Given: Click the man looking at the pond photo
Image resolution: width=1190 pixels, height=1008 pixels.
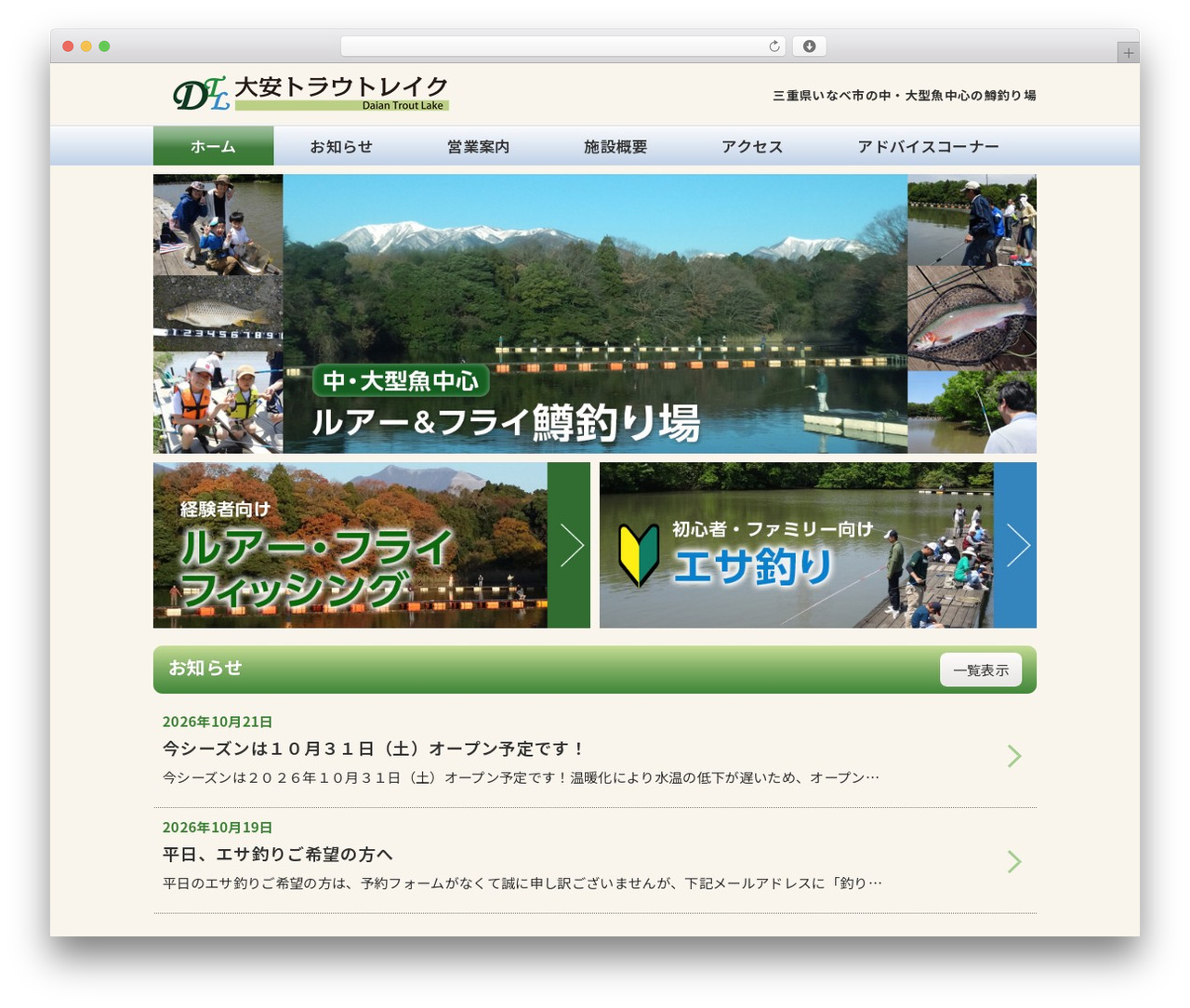Looking at the screenshot, I should (972, 412).
